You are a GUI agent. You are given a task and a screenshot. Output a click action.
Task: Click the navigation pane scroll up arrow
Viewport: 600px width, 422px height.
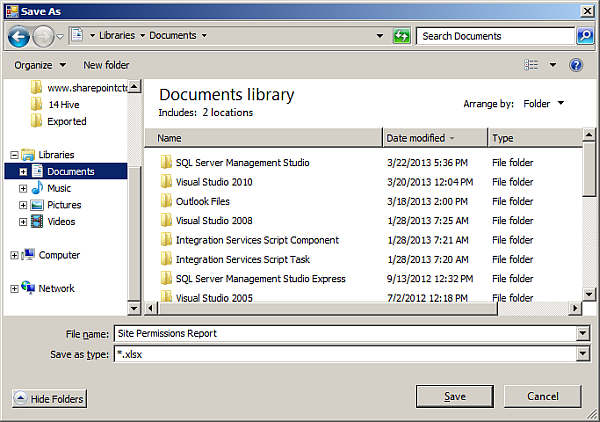coord(134,86)
